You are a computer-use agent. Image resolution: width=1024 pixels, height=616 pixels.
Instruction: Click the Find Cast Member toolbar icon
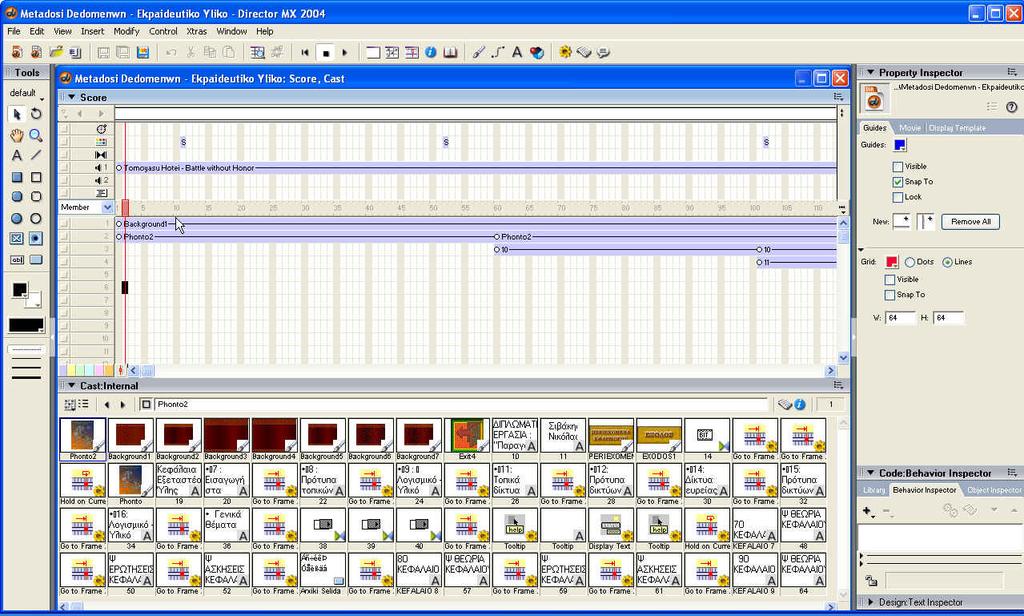click(258, 52)
